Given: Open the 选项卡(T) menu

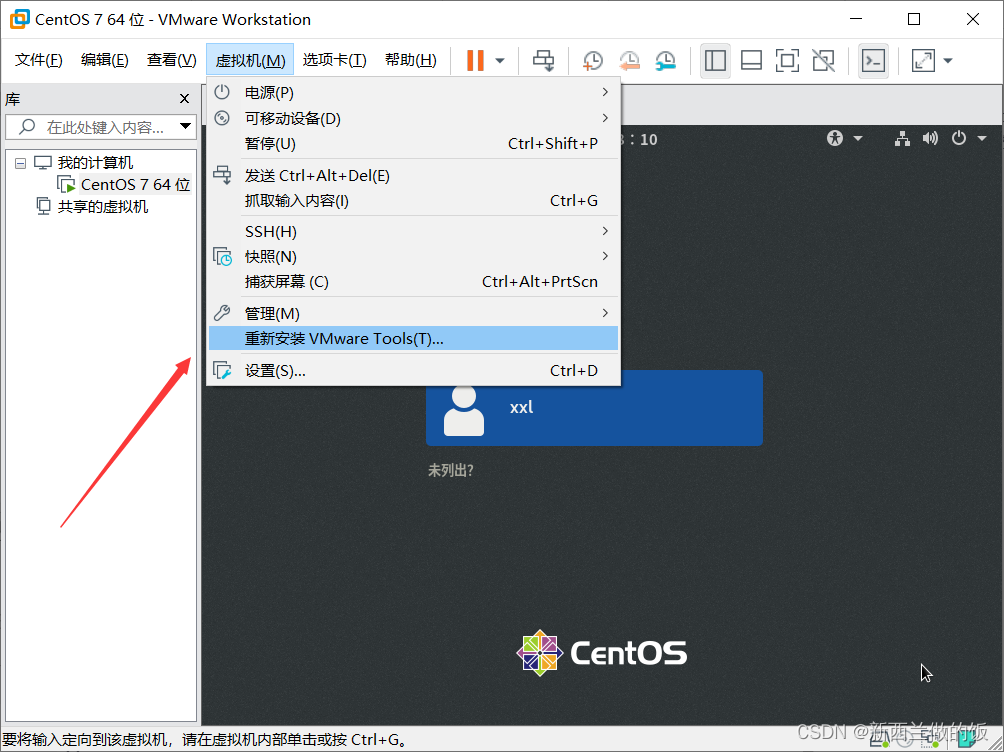Looking at the screenshot, I should click(334, 60).
